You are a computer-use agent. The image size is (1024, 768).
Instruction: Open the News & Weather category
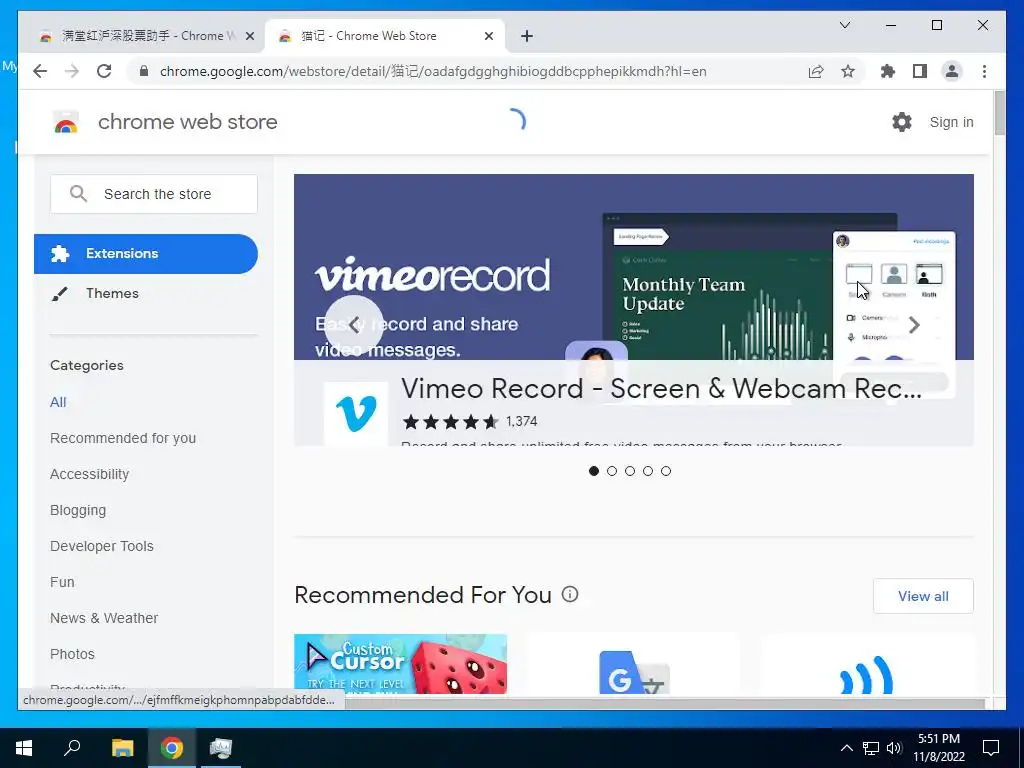[x=104, y=618]
